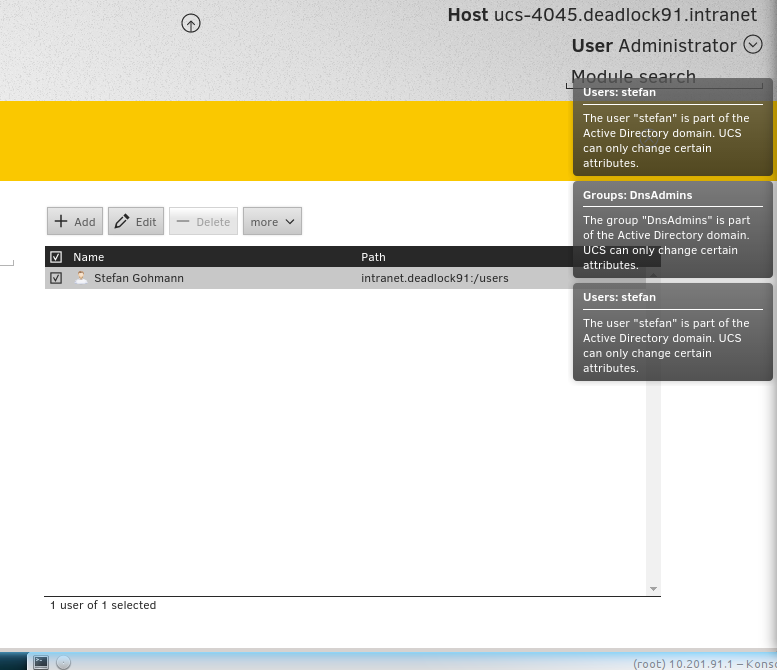777x670 pixels.
Task: Toggle the select-all checkbox in the table header
Action: 56,257
